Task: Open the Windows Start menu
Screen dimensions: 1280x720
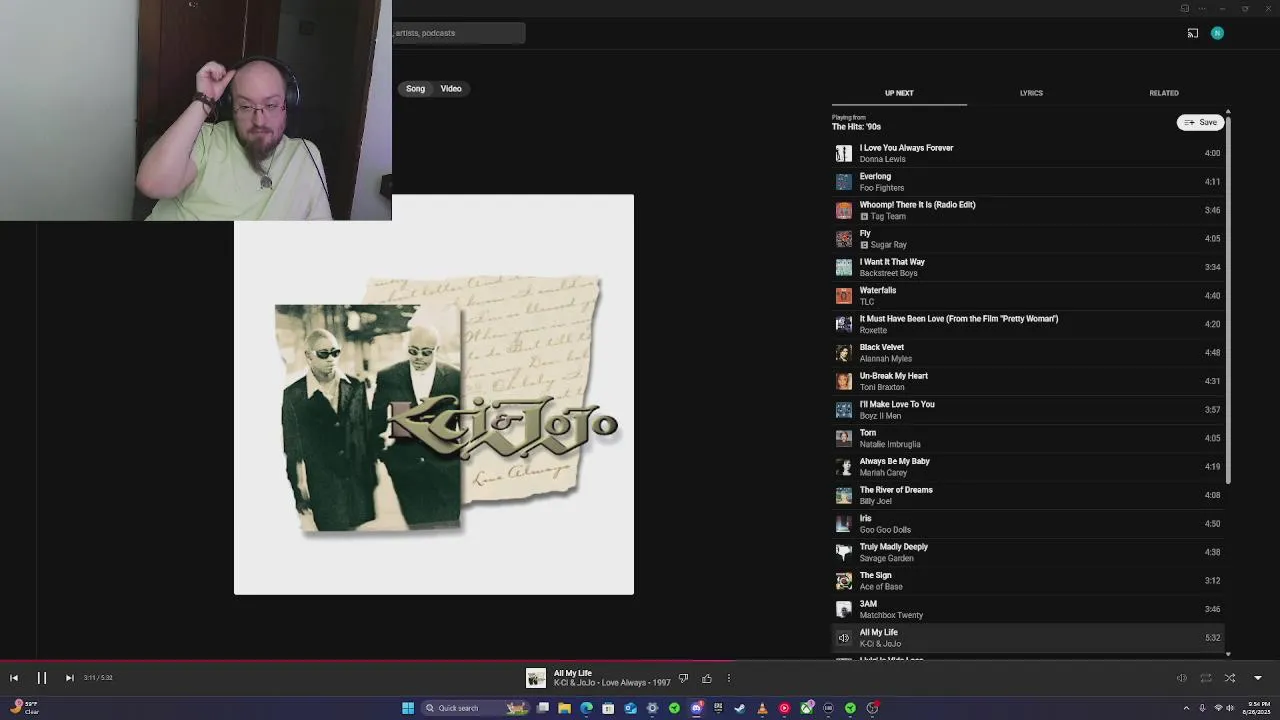Action: (408, 708)
